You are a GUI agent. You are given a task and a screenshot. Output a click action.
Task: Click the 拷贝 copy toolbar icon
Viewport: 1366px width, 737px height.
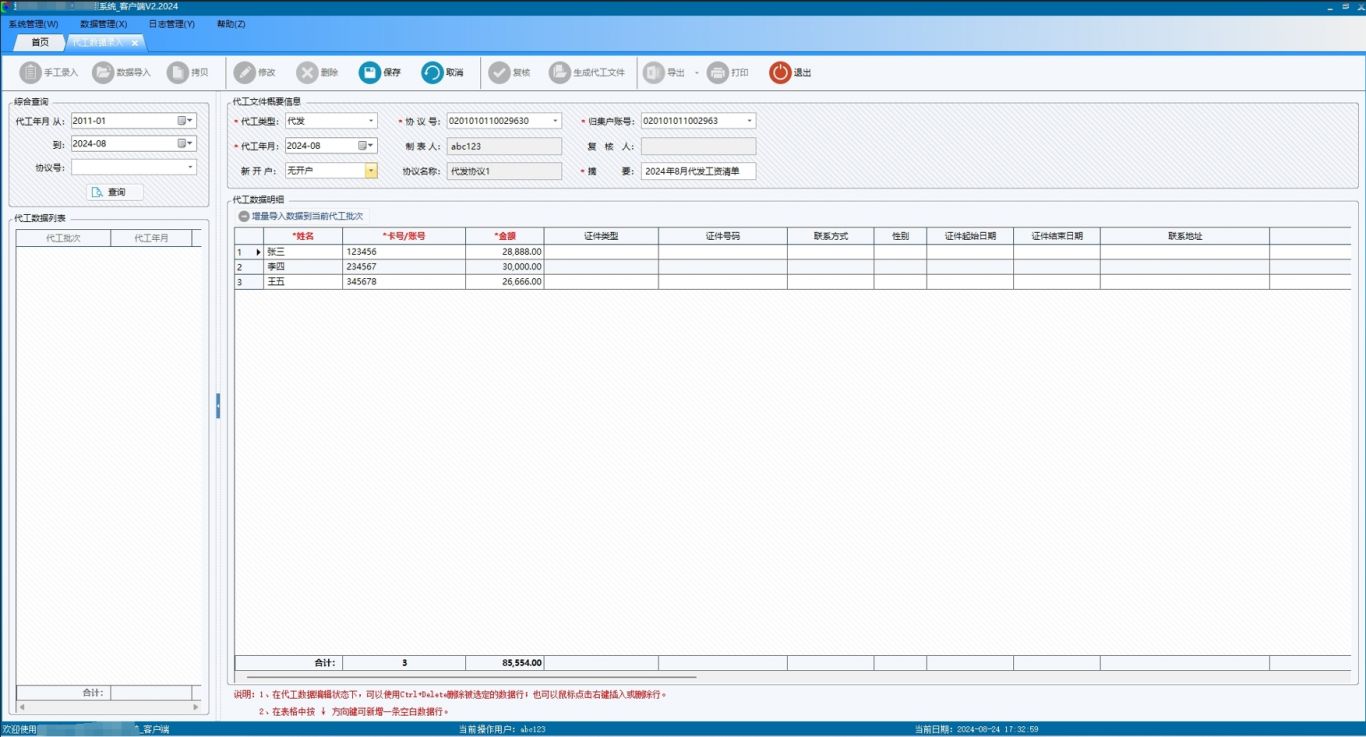coord(177,73)
